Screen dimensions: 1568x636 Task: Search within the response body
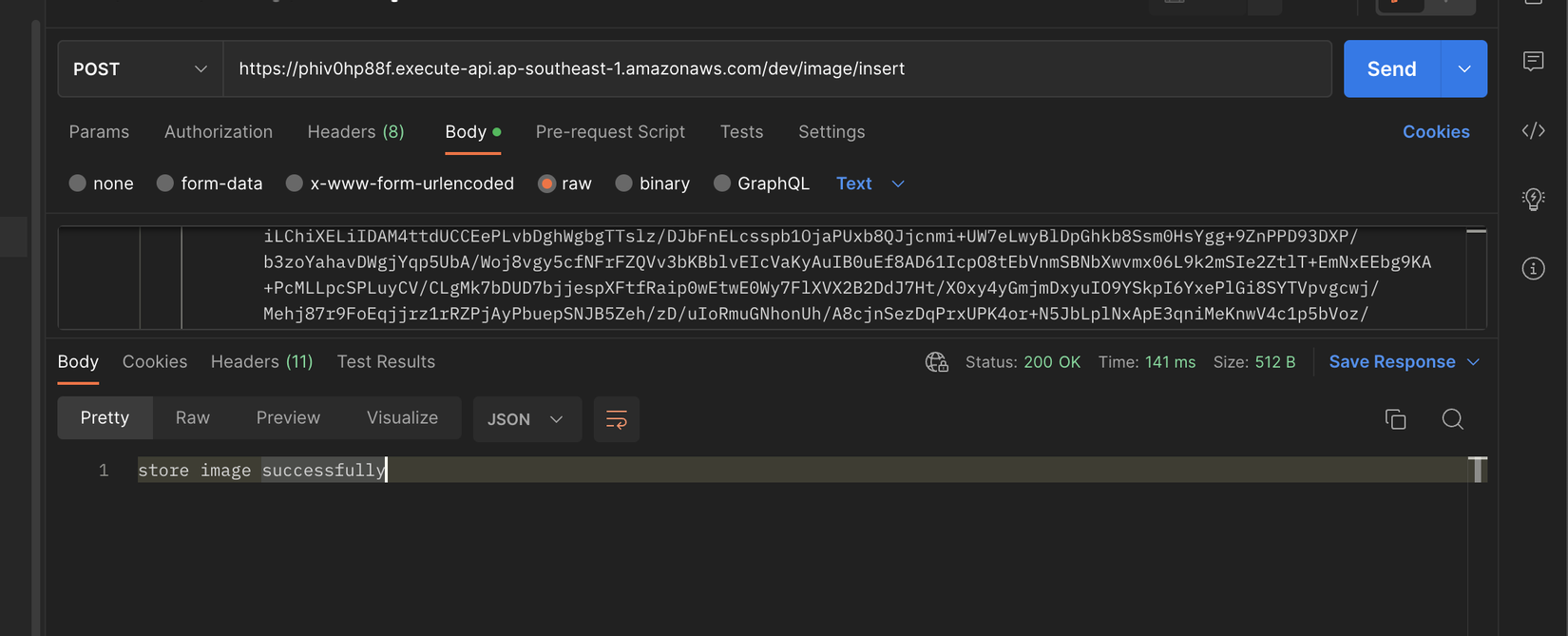pos(1452,419)
